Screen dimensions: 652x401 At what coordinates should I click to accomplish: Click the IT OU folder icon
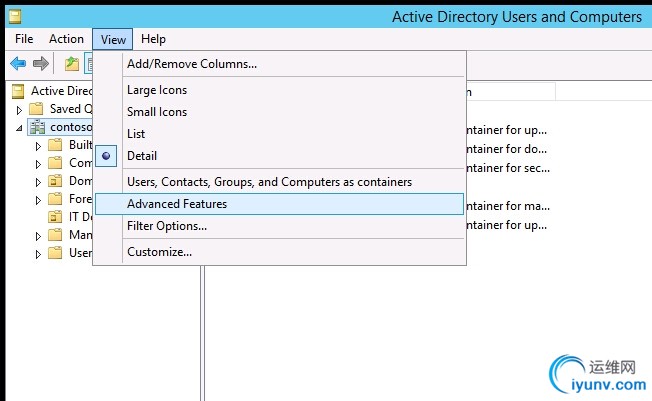[x=55, y=217]
